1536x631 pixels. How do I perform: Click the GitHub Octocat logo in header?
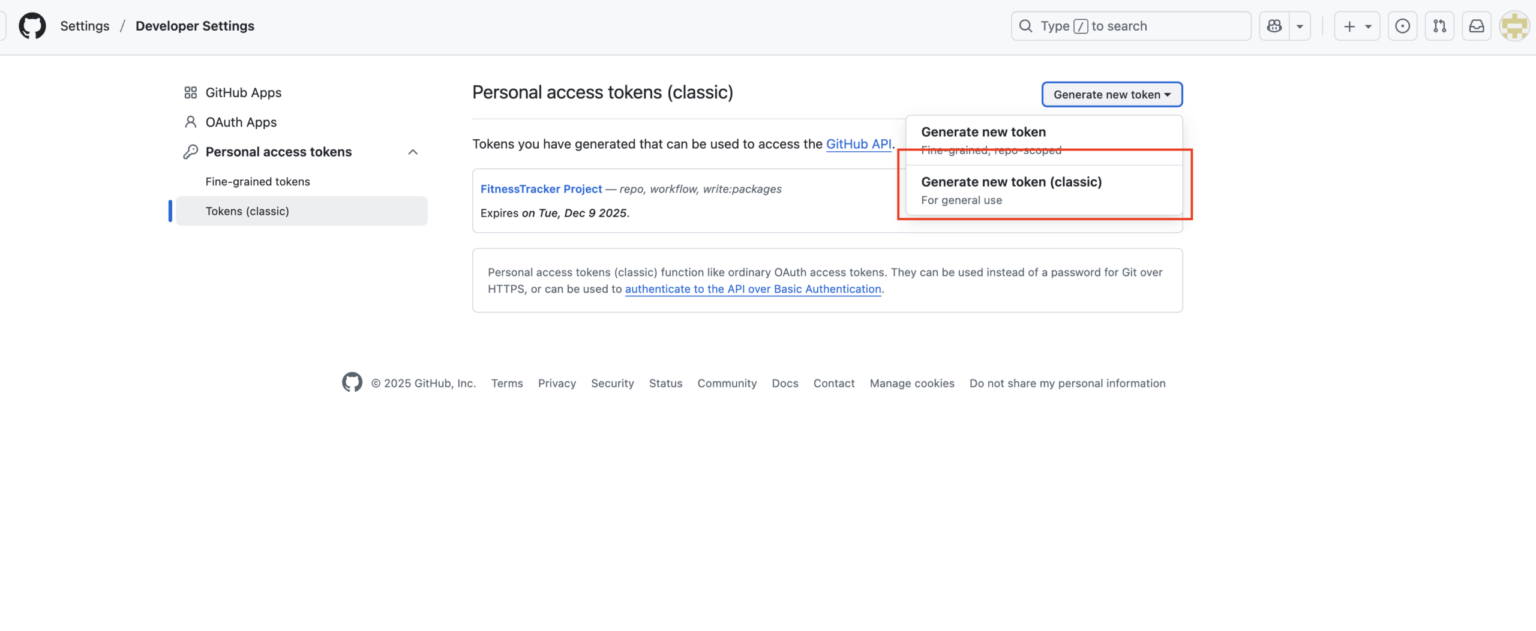point(33,26)
